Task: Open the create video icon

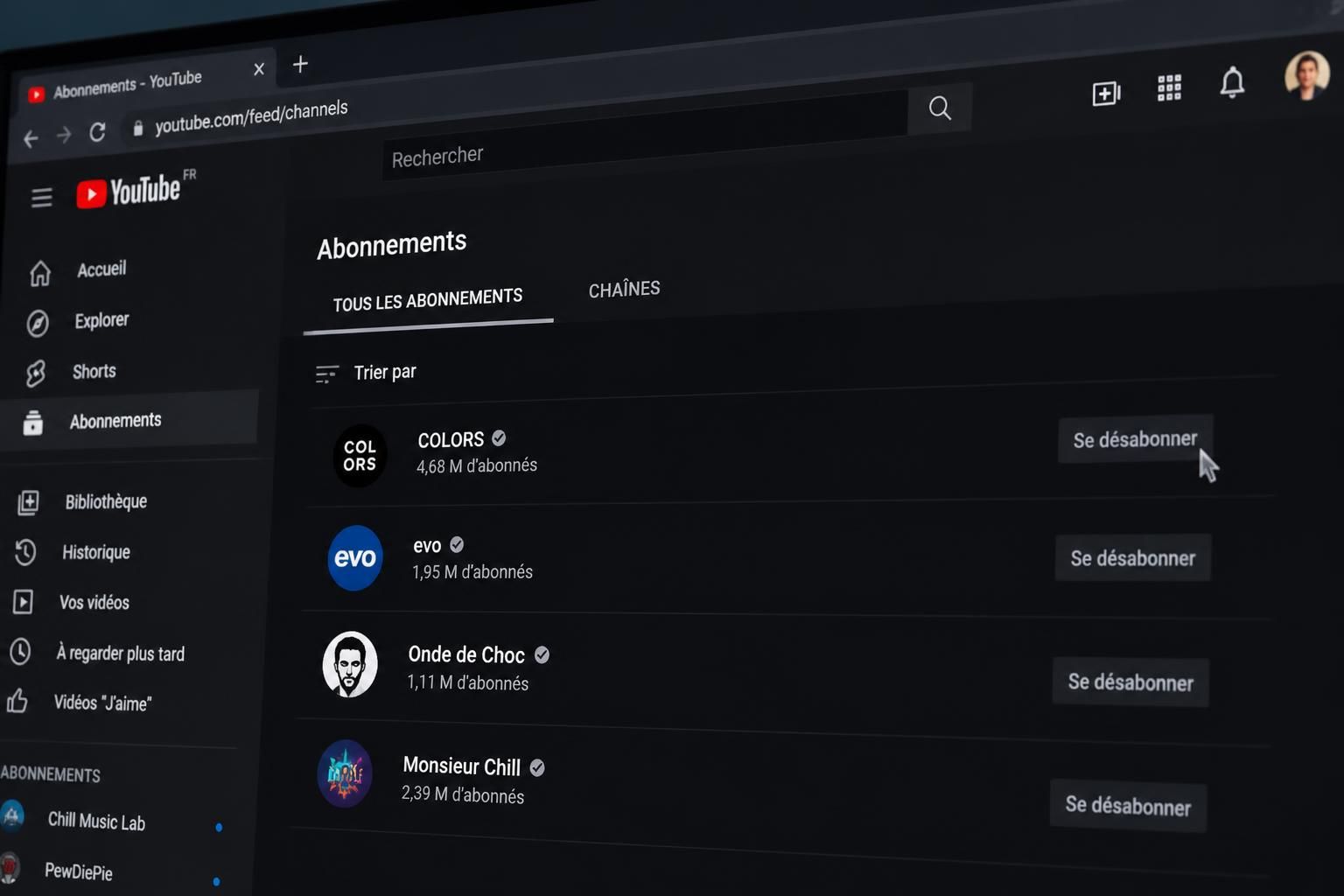Action: click(1106, 93)
